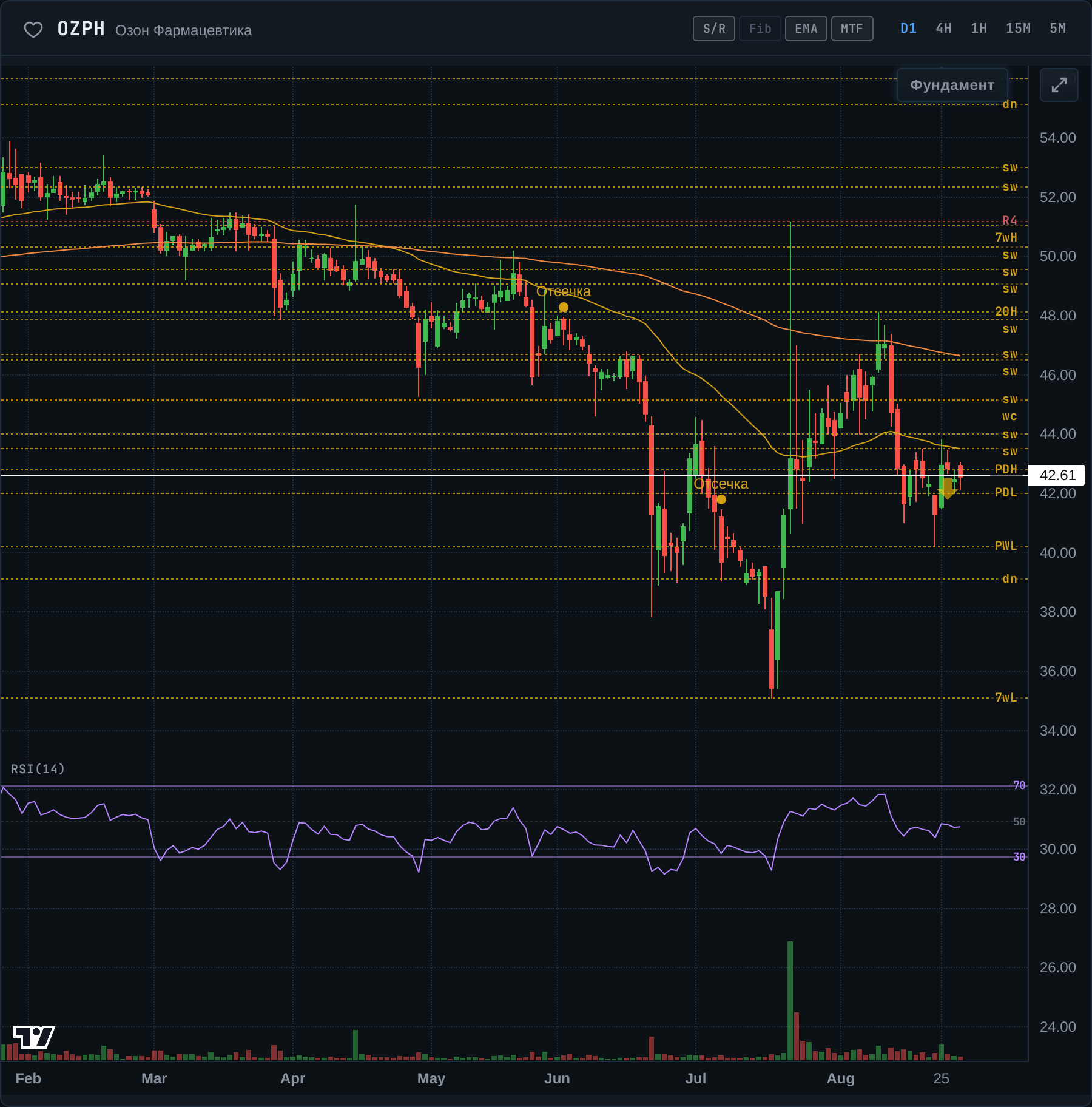The height and width of the screenshot is (1107, 1092).
Task: Click the Feb date axis label
Action: tap(28, 1078)
